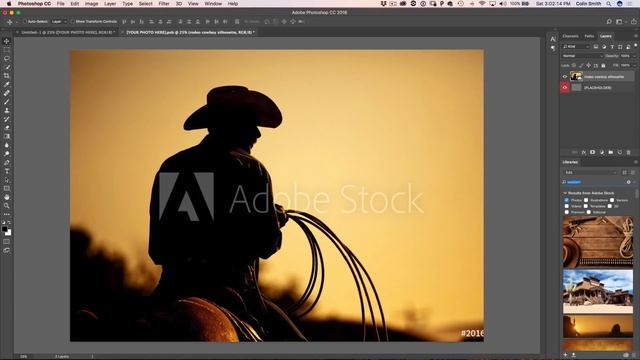Screen dimensions: 640x360
Task: Enable the Auto-Select checkbox
Action: 25,22
